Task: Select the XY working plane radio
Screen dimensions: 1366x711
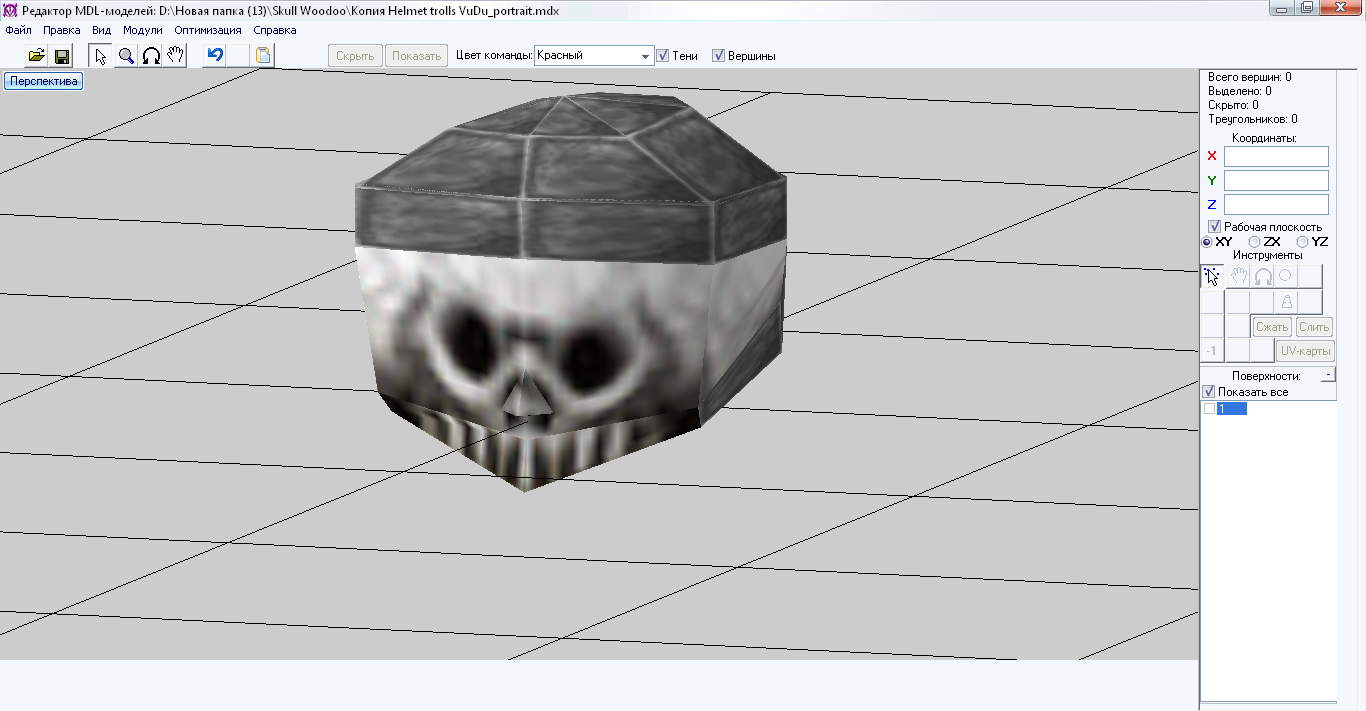Action: [x=1207, y=242]
